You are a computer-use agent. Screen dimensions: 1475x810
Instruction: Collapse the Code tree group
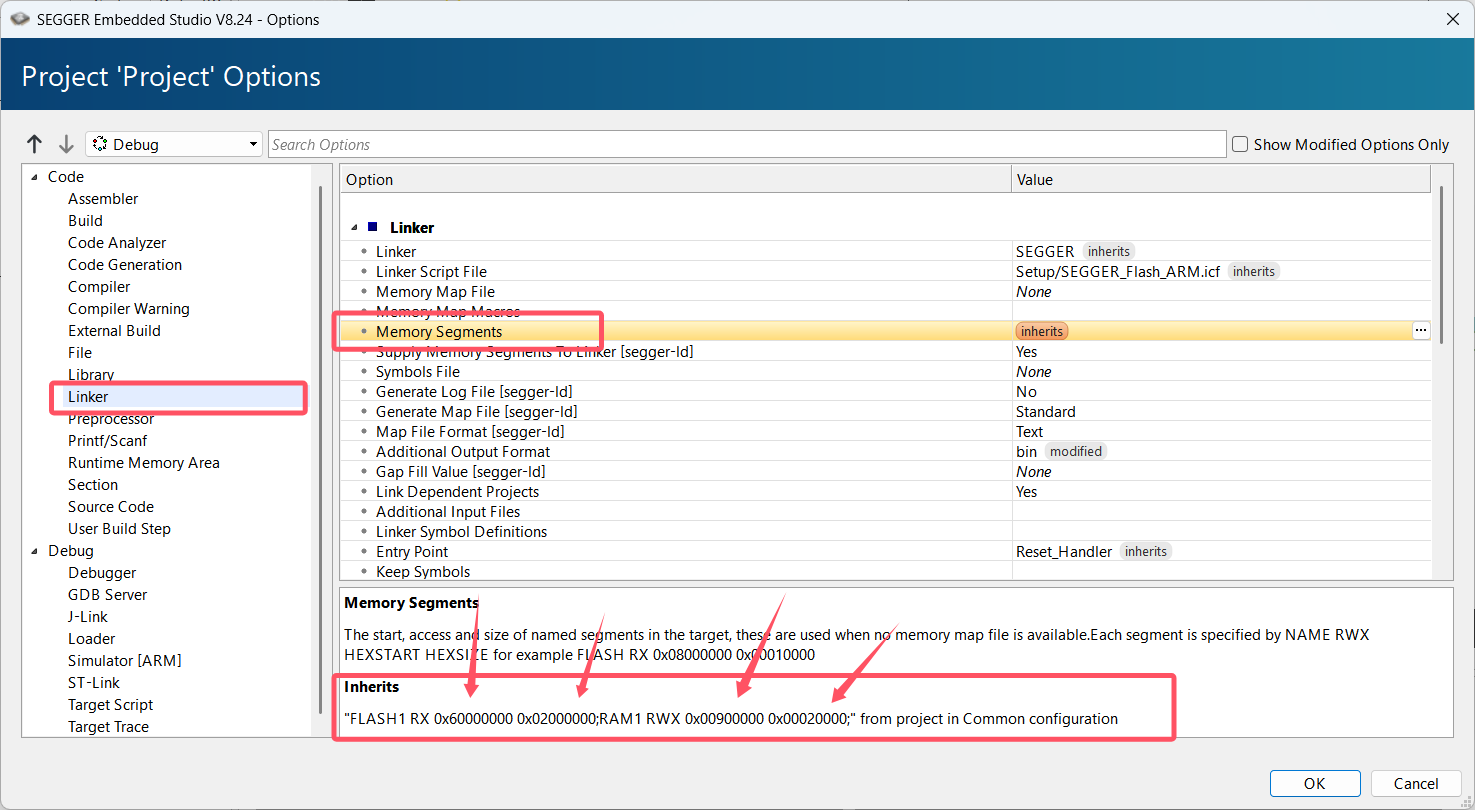pyautogui.click(x=34, y=177)
